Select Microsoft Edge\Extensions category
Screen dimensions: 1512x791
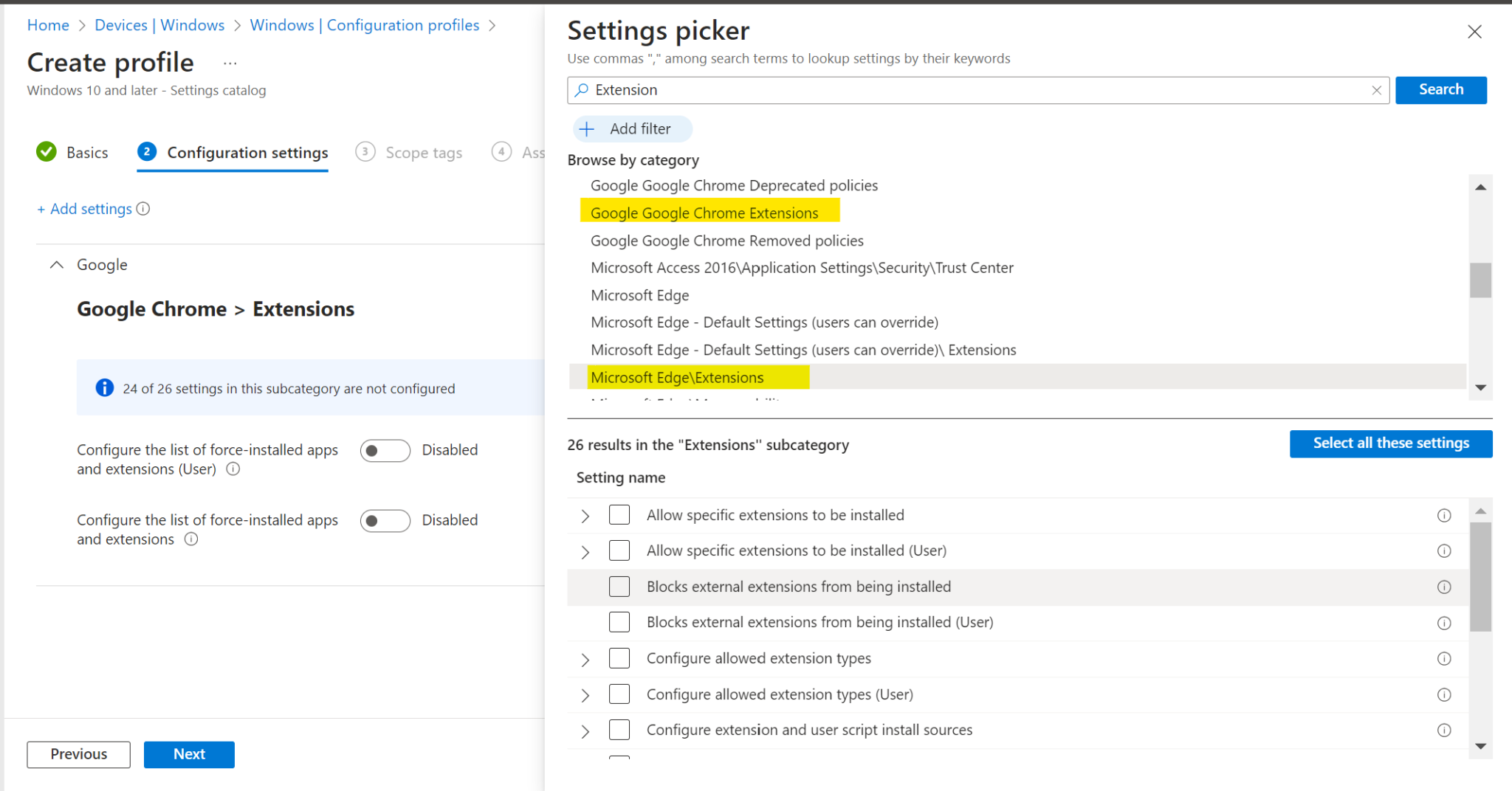click(x=677, y=378)
